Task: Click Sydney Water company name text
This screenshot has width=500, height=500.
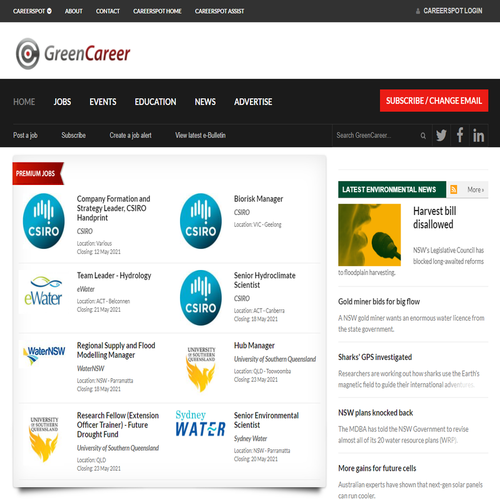Action: pos(250,438)
